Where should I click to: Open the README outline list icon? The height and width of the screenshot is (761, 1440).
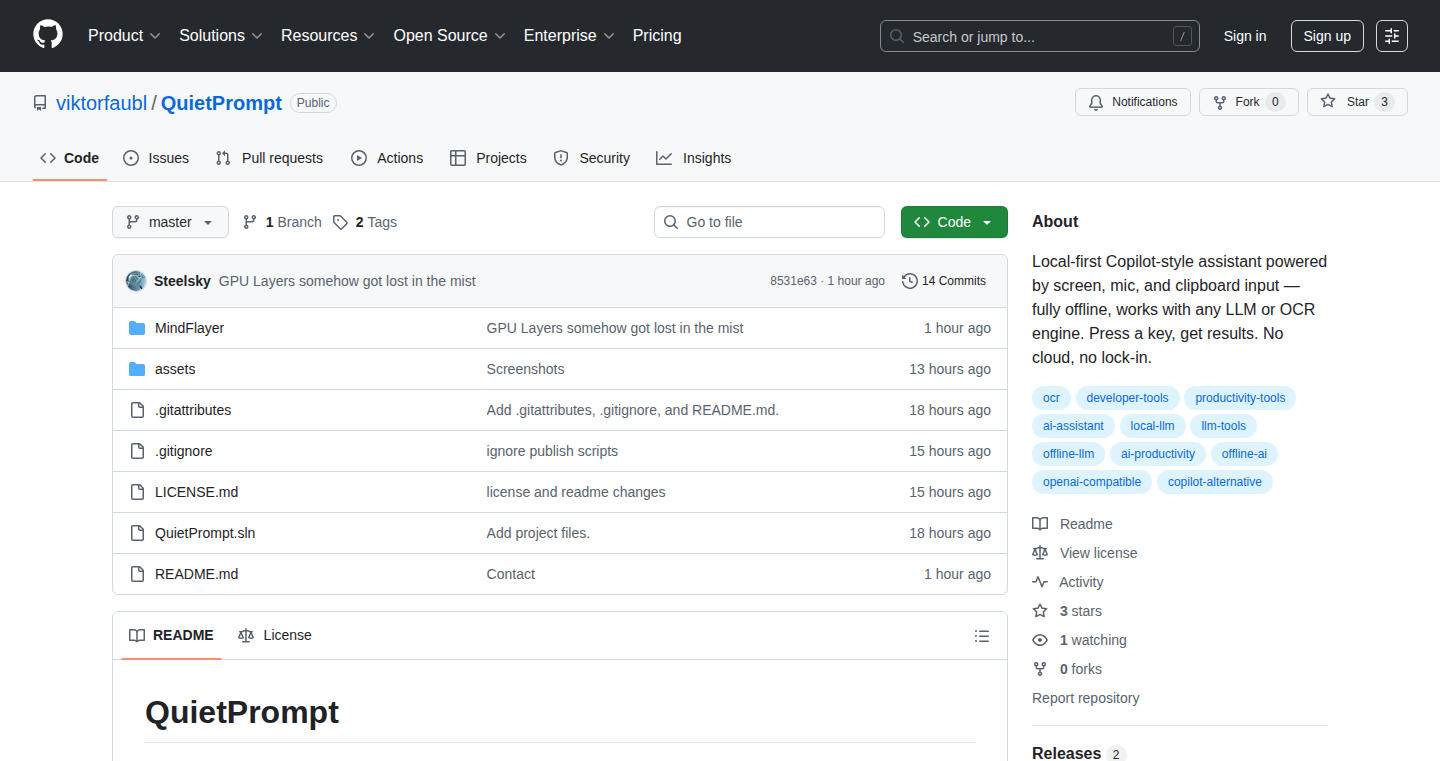click(982, 636)
